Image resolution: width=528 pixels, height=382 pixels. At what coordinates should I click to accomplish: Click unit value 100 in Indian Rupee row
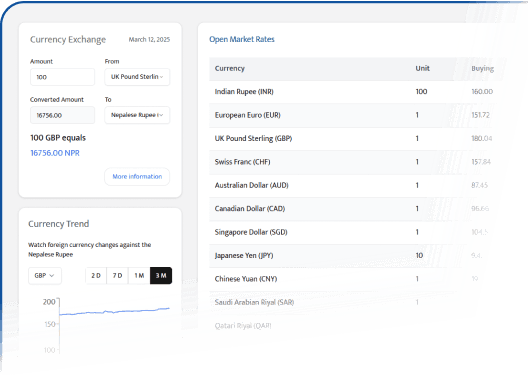tap(421, 92)
